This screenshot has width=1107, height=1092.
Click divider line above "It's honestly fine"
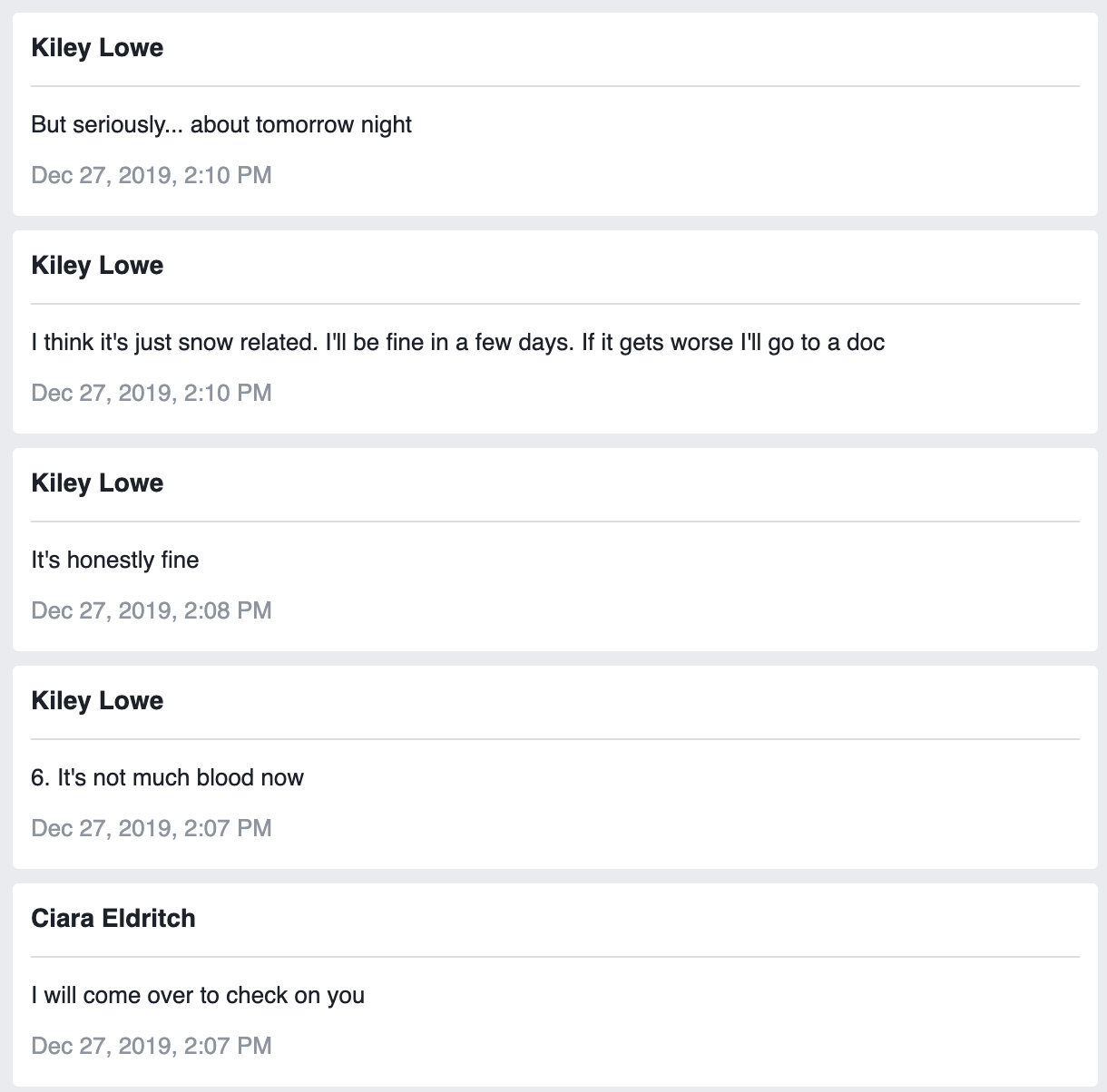[x=554, y=522]
